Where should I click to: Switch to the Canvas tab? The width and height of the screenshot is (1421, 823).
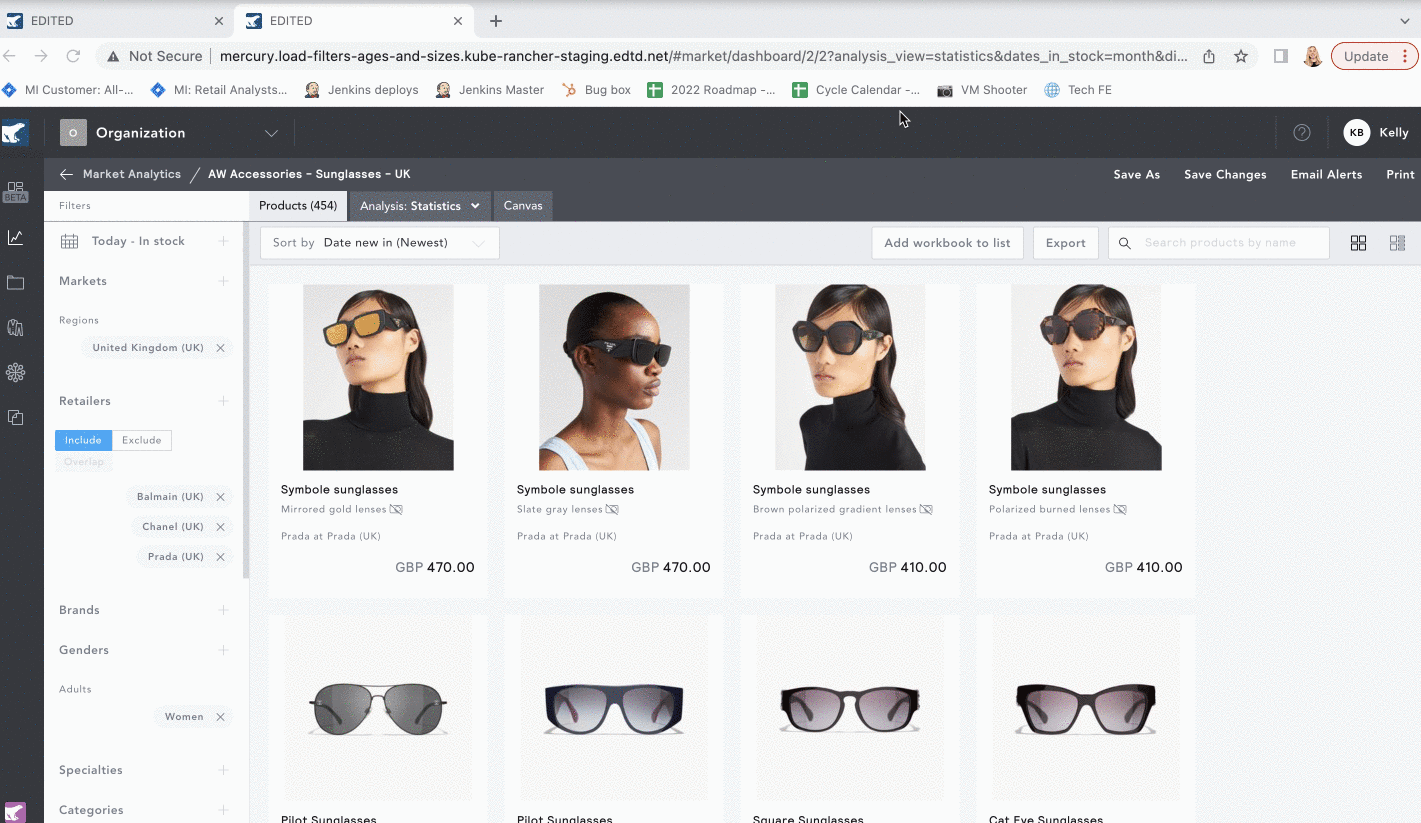point(523,206)
